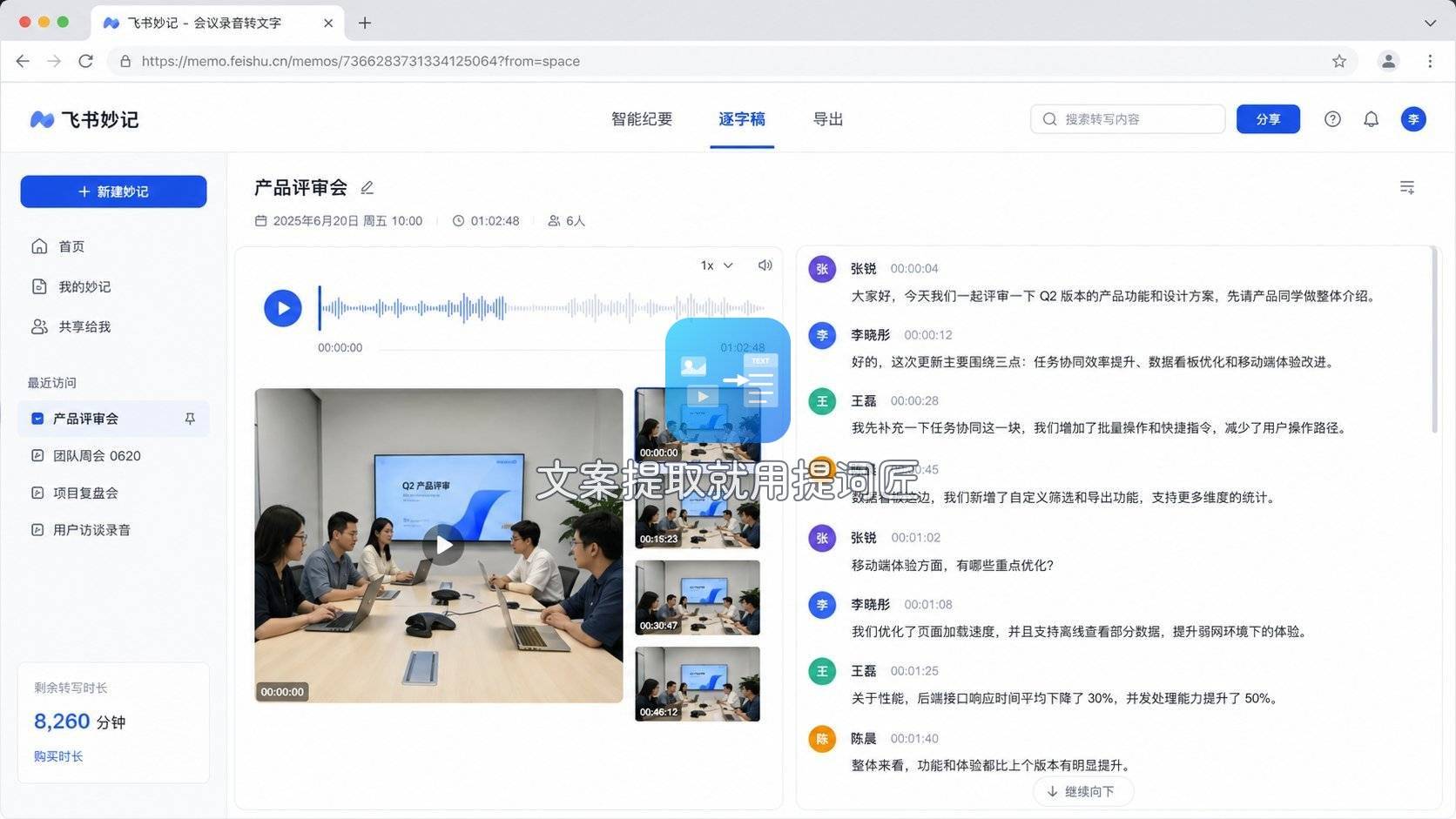Open the 导出 tab
The image size is (1456, 819).
[828, 119]
